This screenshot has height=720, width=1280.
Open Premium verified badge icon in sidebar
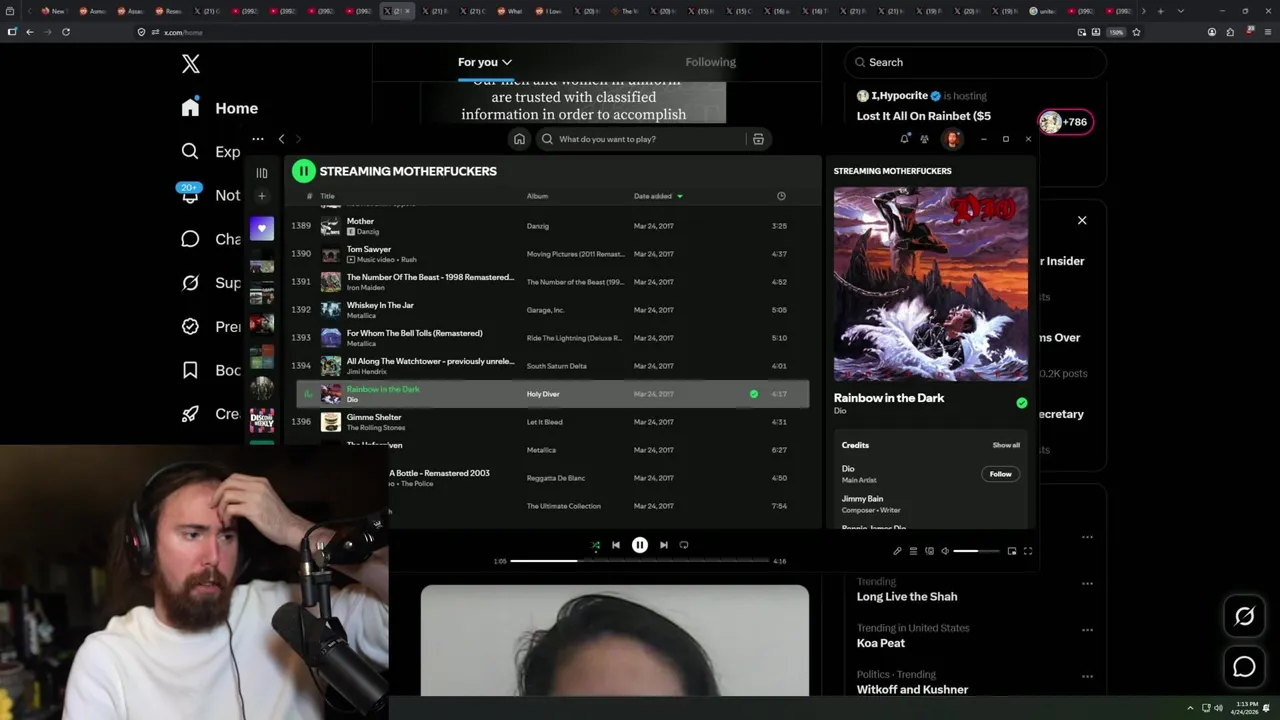coord(190,326)
